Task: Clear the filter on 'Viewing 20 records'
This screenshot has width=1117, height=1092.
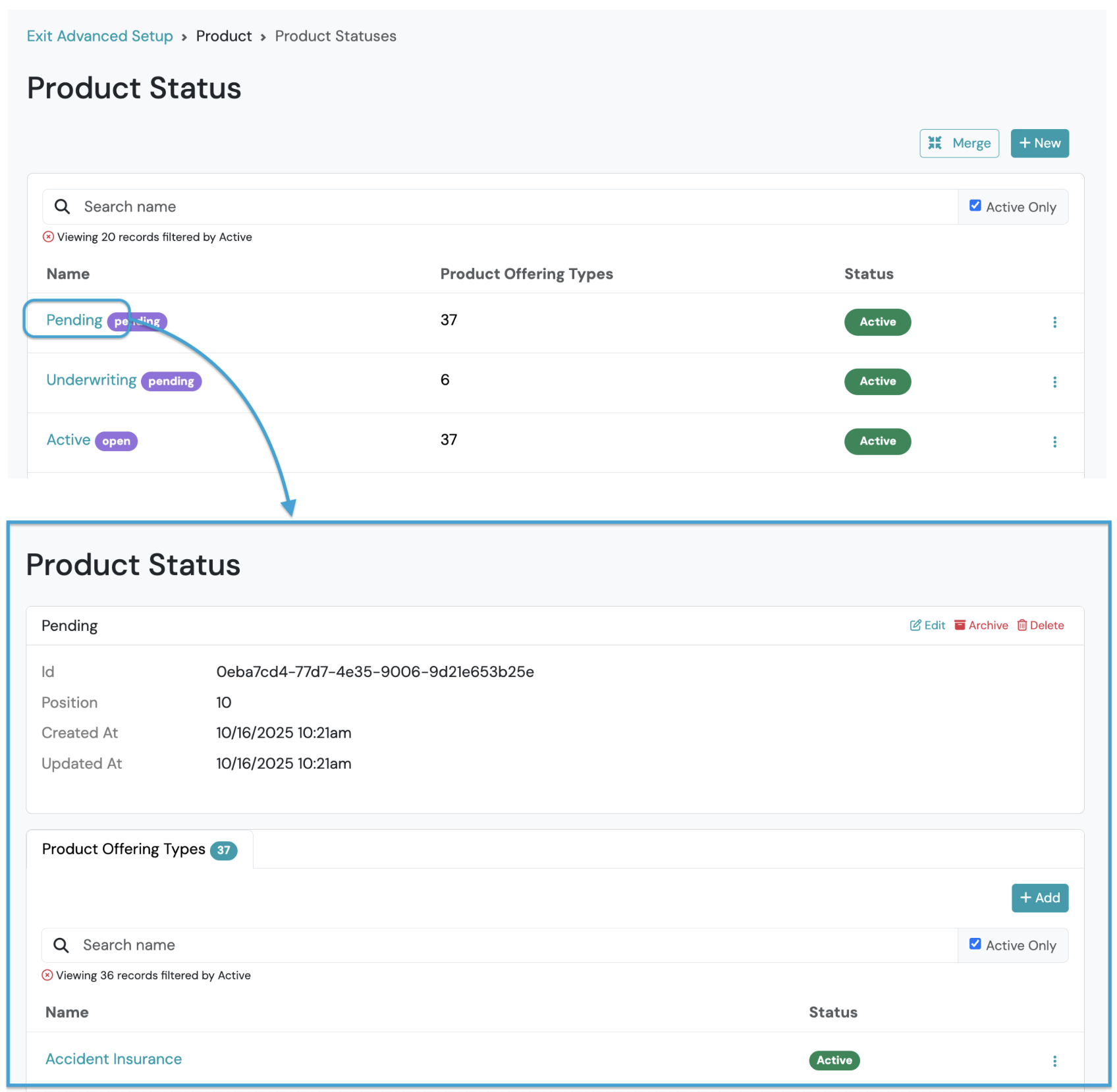Action: (x=48, y=236)
